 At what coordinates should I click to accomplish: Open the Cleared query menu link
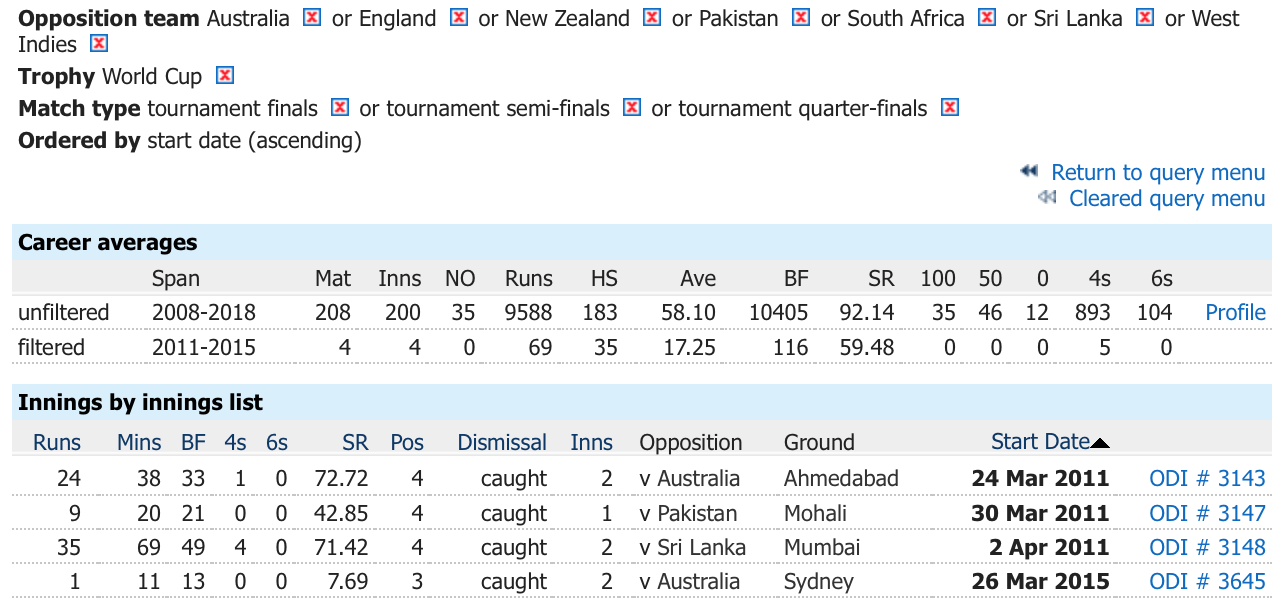(x=1167, y=199)
